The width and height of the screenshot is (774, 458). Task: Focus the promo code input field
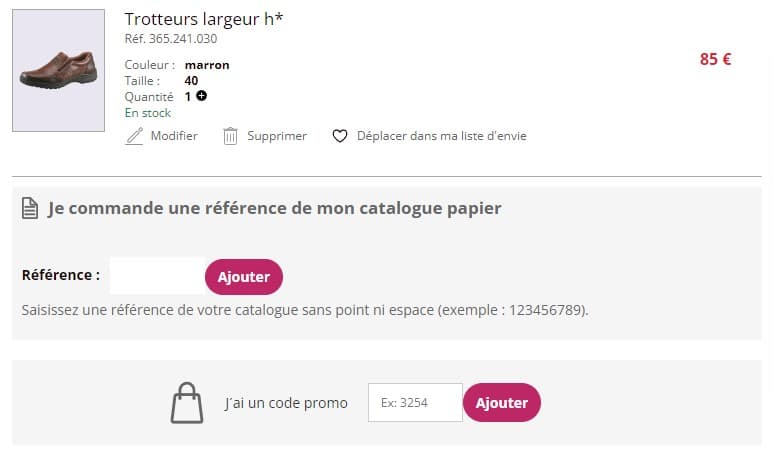click(x=415, y=402)
